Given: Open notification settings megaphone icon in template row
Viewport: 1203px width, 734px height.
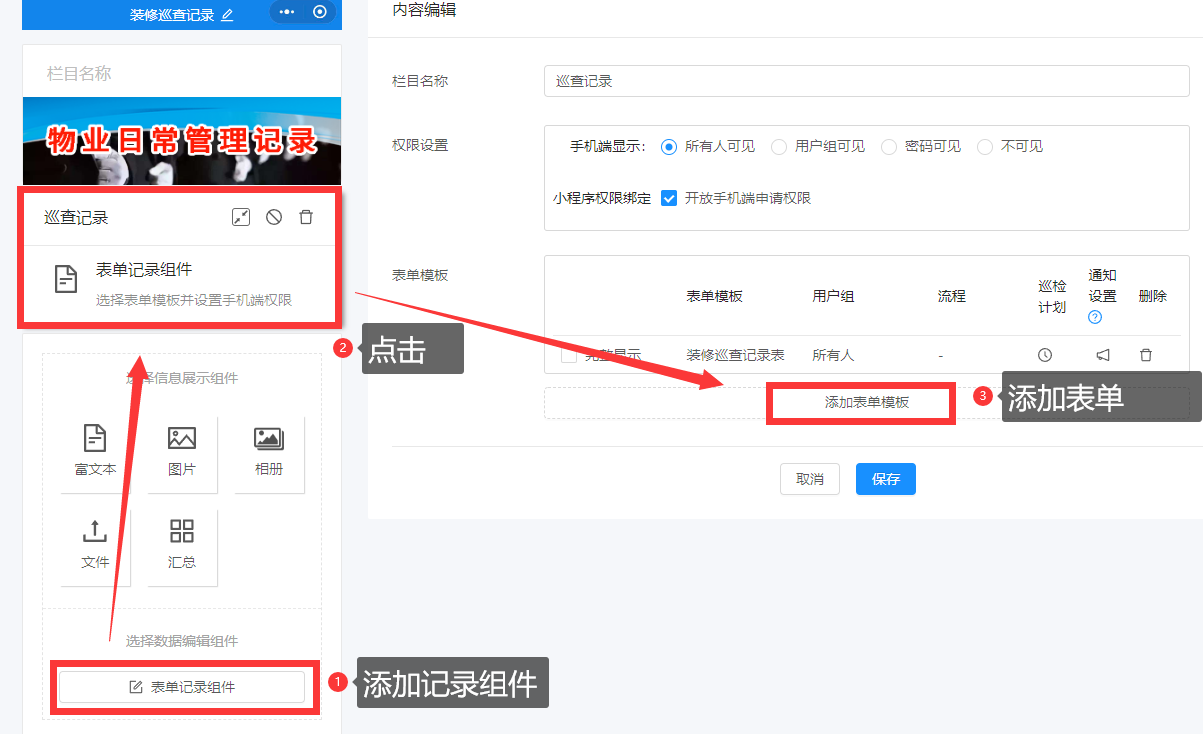Looking at the screenshot, I should [x=1102, y=355].
